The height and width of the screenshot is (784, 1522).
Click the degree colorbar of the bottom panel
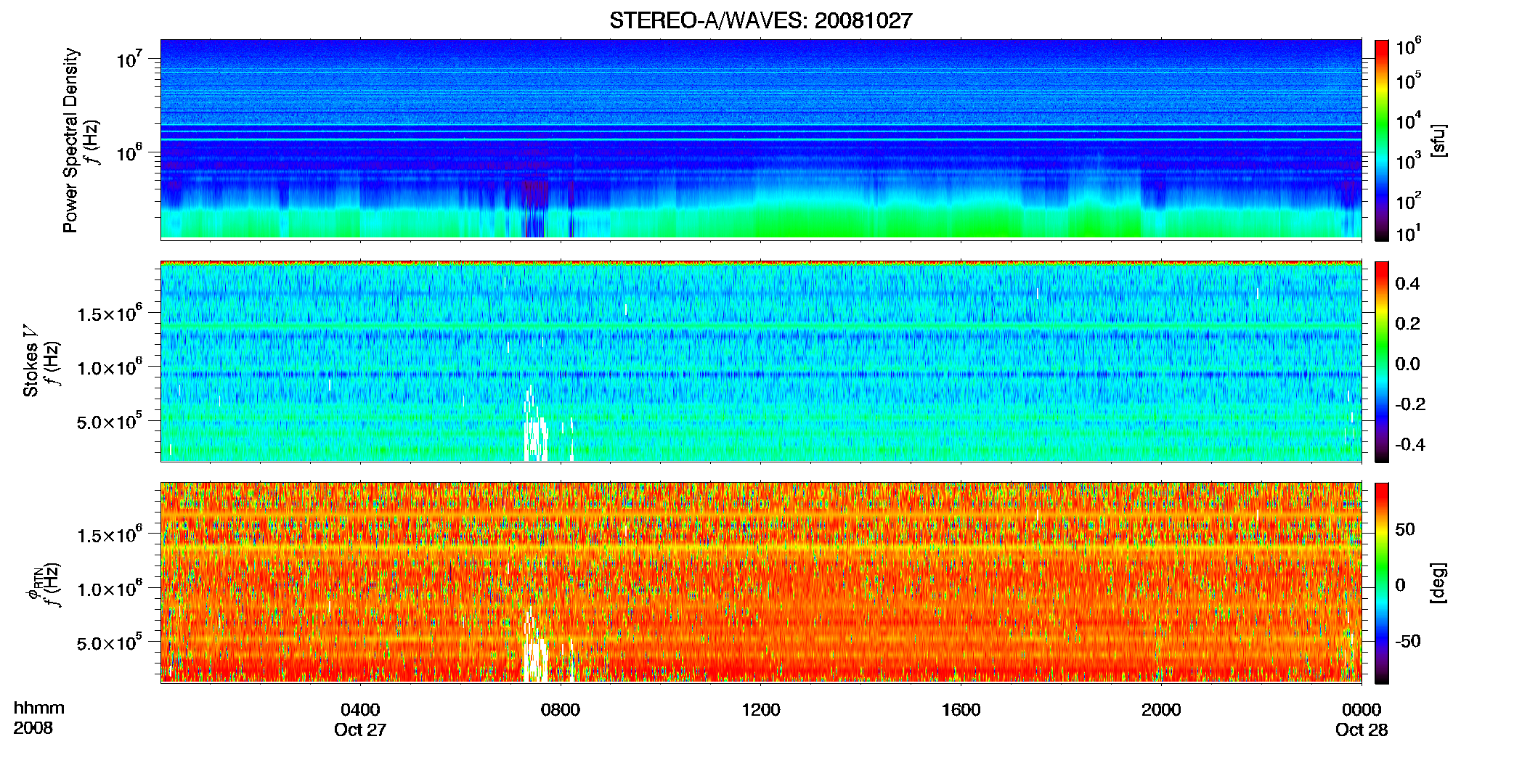(1382, 583)
